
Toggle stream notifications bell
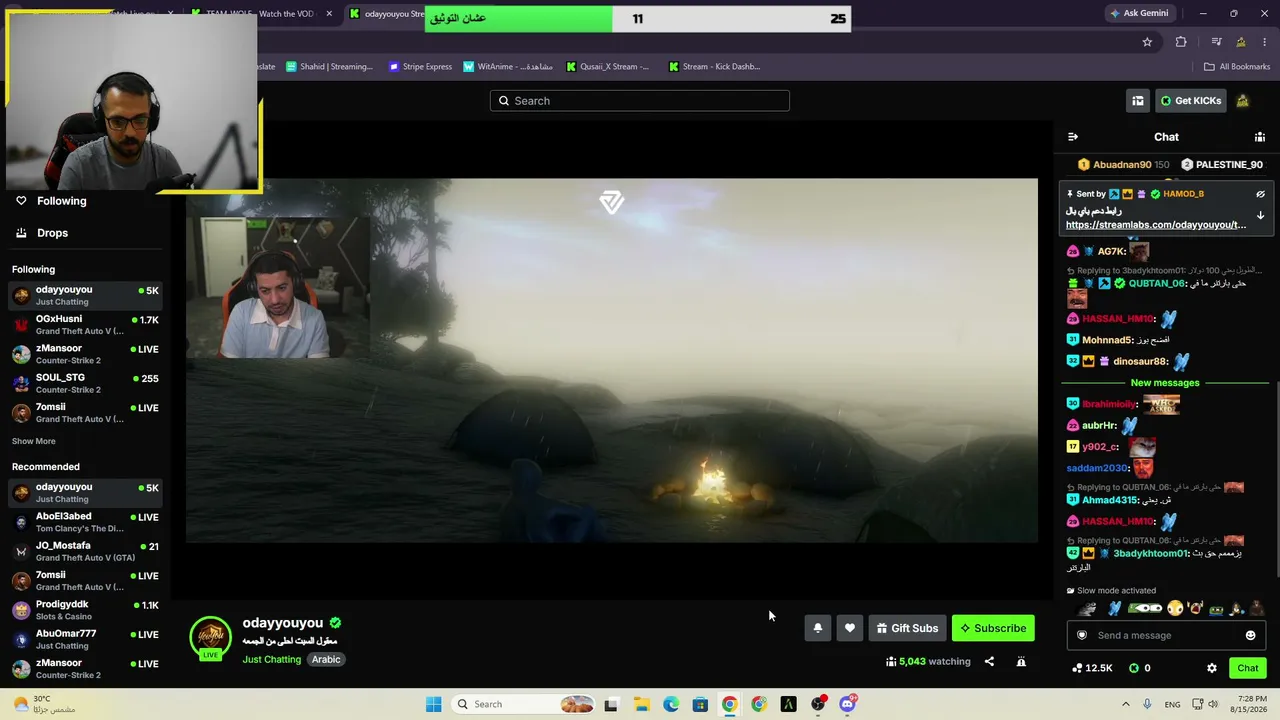817,628
